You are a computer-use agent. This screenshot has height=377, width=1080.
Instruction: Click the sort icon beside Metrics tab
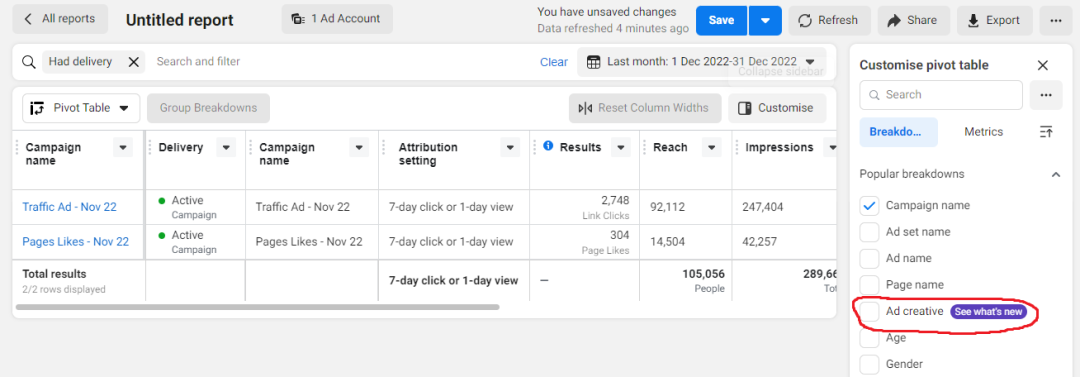[x=1046, y=132]
